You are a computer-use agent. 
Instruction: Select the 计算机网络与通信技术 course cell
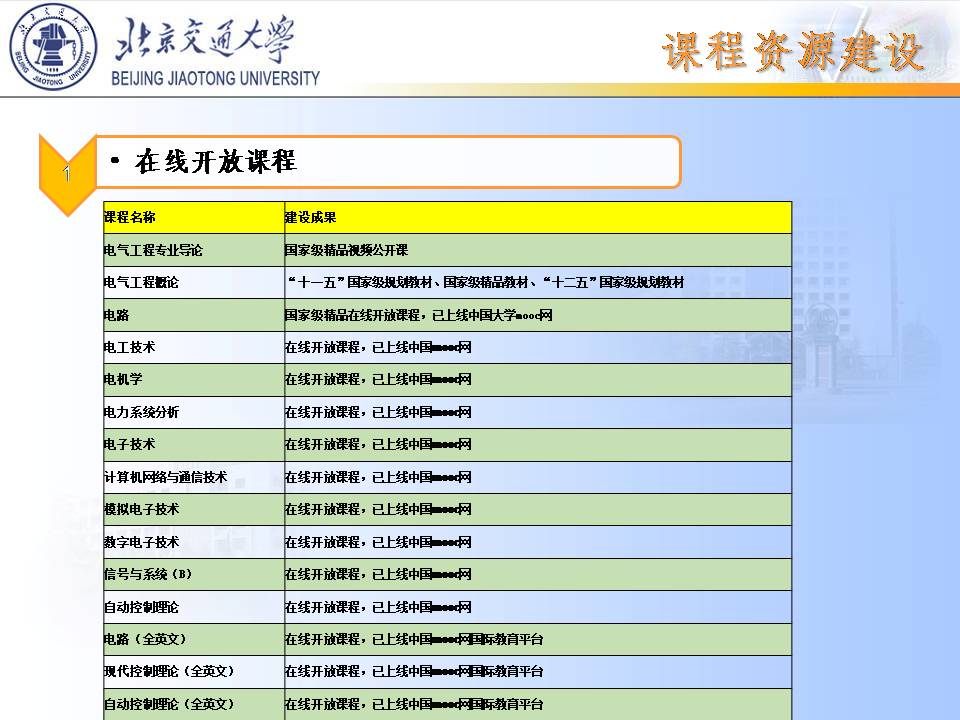point(165,477)
